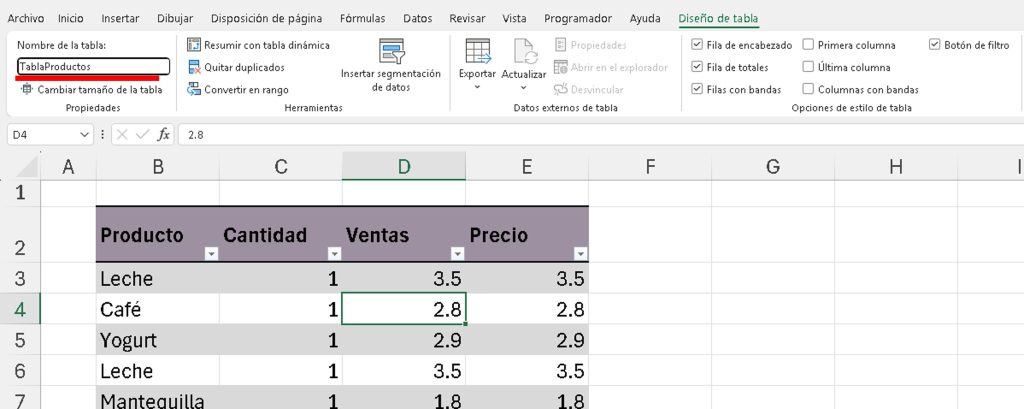
Task: Open the Archivo menu
Action: coord(26,18)
